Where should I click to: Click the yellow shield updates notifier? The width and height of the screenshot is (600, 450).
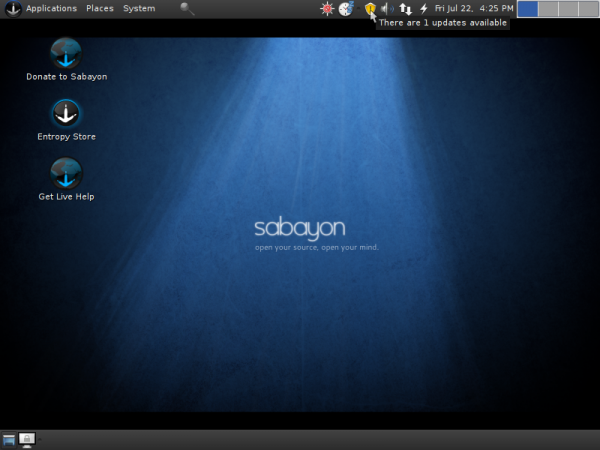[370, 8]
